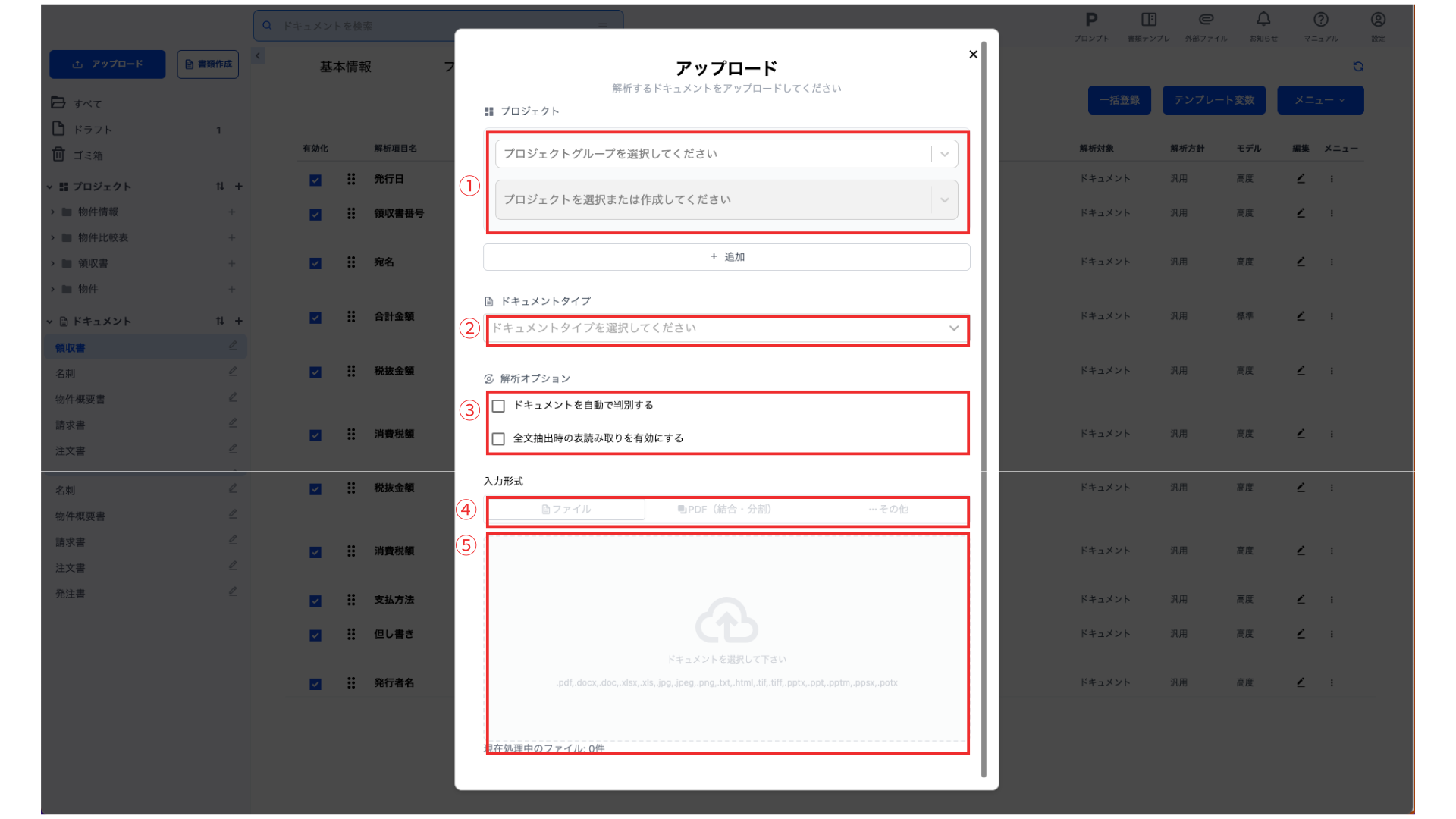Expand the 物件情報 project folder
Viewport: 1456px width, 819px height.
(52, 212)
